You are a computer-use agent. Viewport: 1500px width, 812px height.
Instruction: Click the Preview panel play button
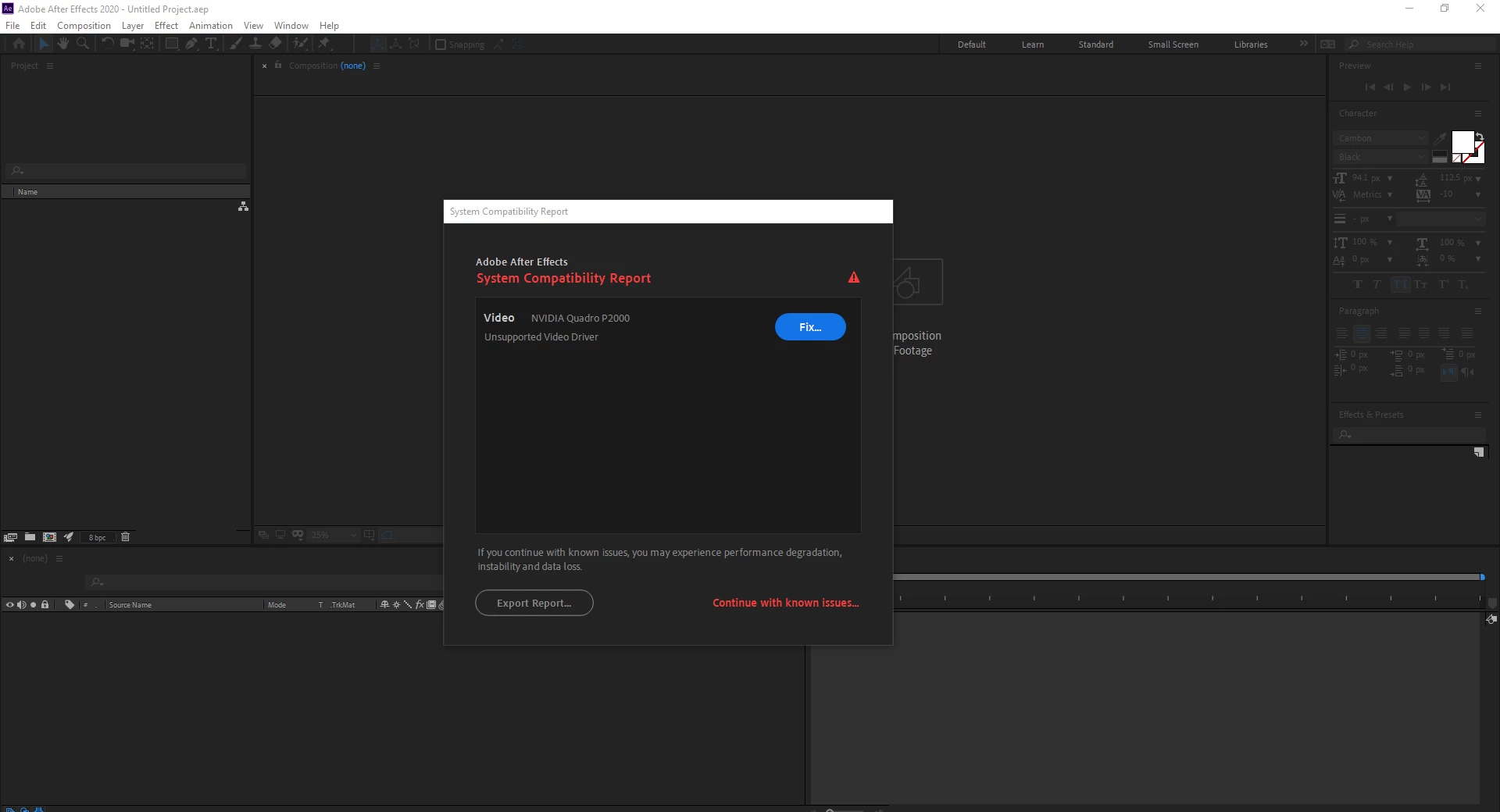tap(1407, 87)
